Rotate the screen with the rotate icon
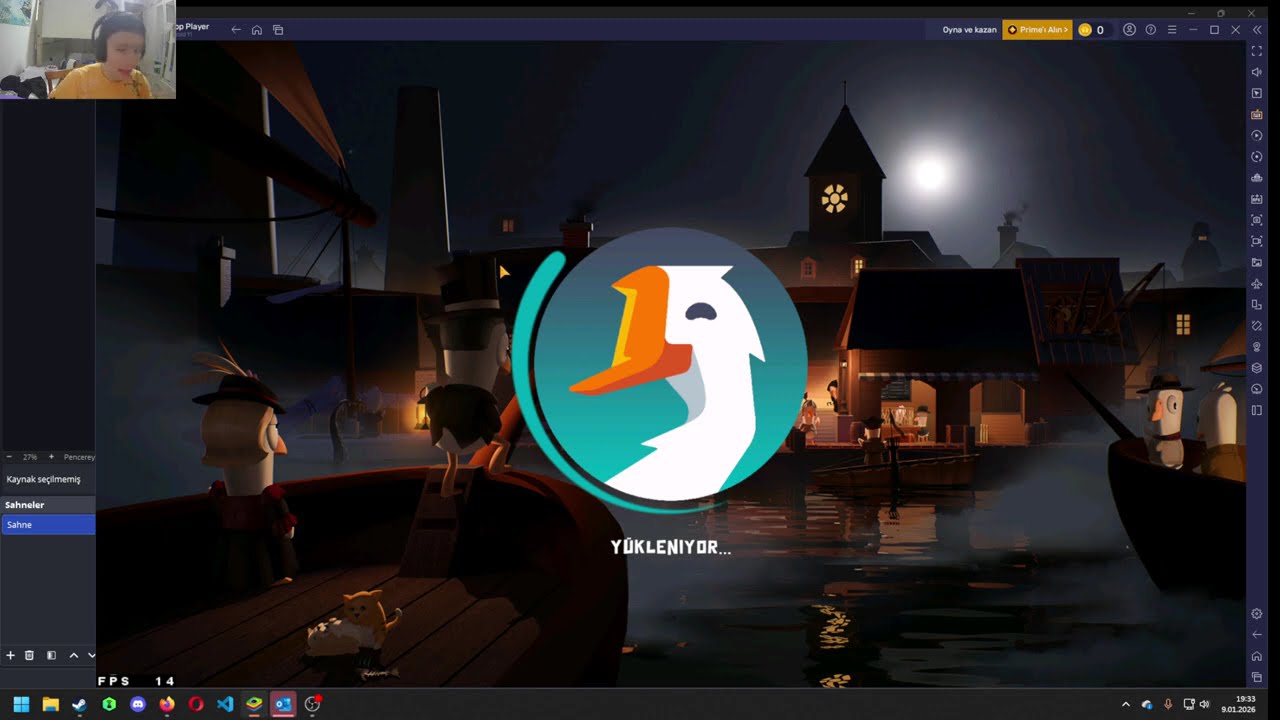Viewport: 1280px width, 720px height. tap(1257, 326)
